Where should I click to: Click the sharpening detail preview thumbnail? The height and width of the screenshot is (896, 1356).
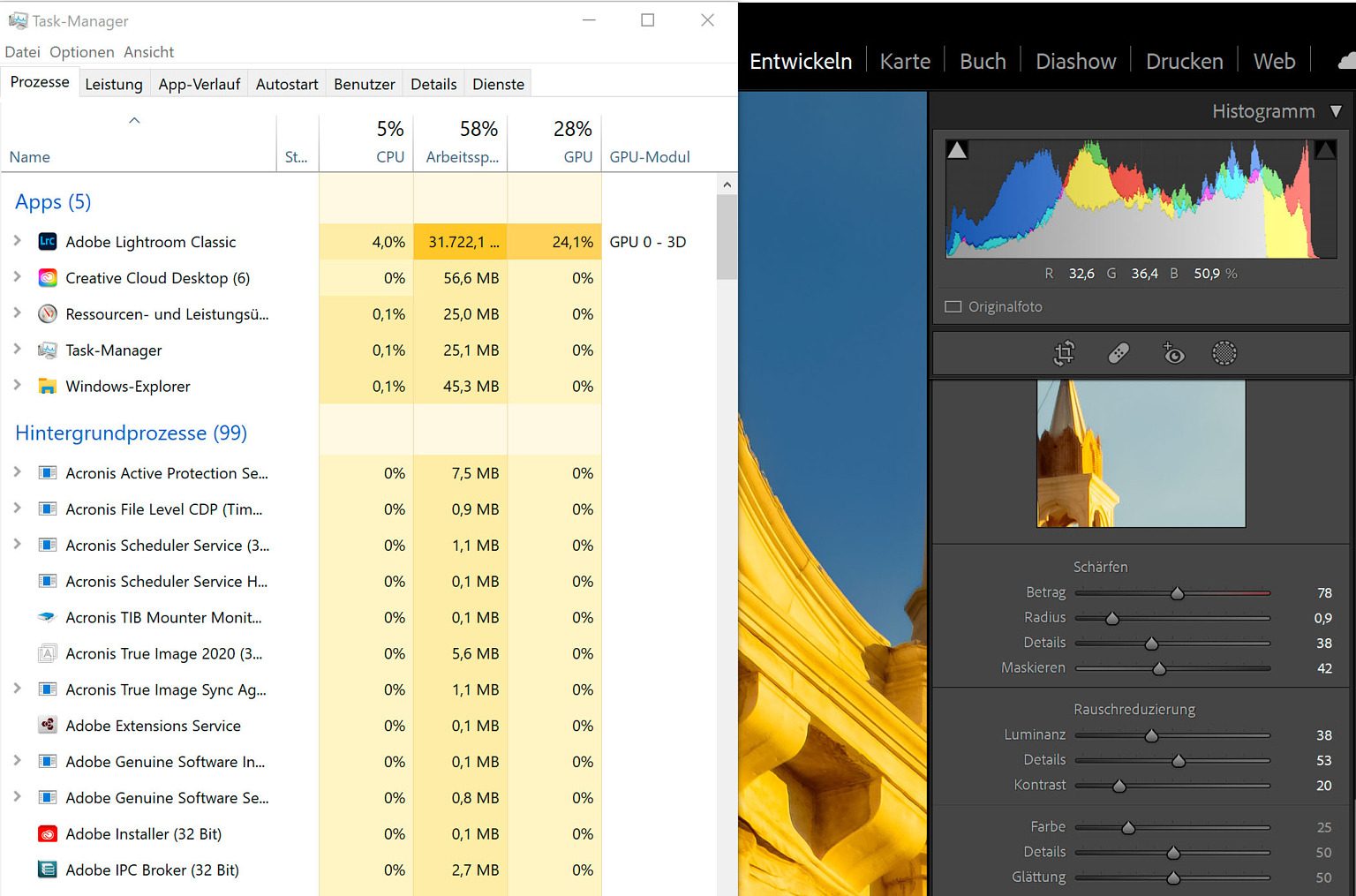1141,454
